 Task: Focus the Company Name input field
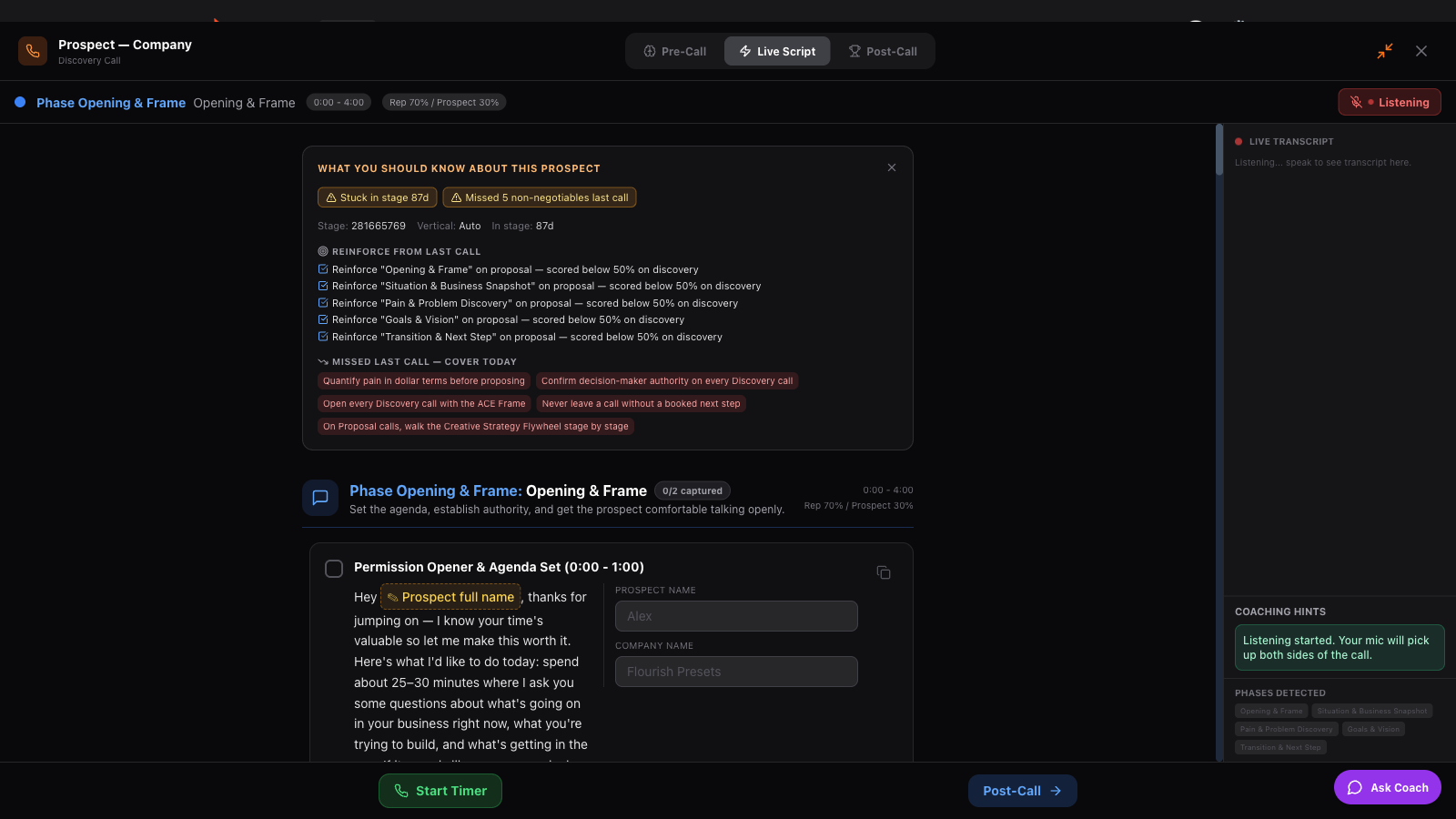tap(736, 672)
